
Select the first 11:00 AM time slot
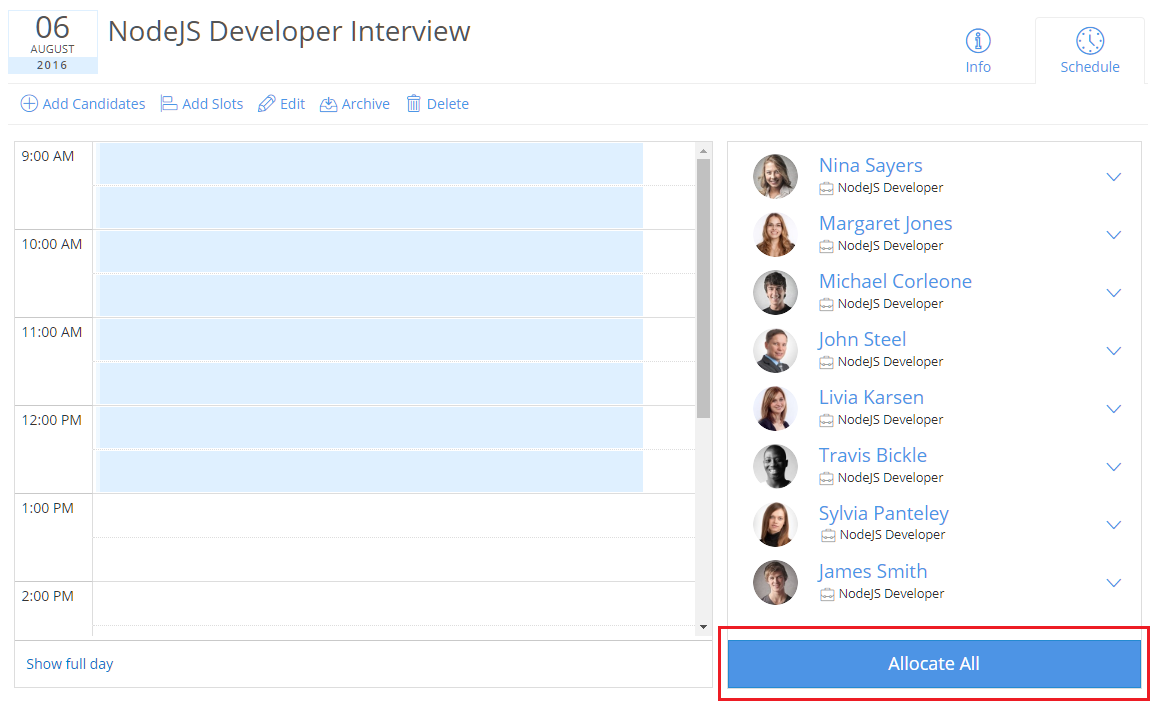[x=371, y=340]
